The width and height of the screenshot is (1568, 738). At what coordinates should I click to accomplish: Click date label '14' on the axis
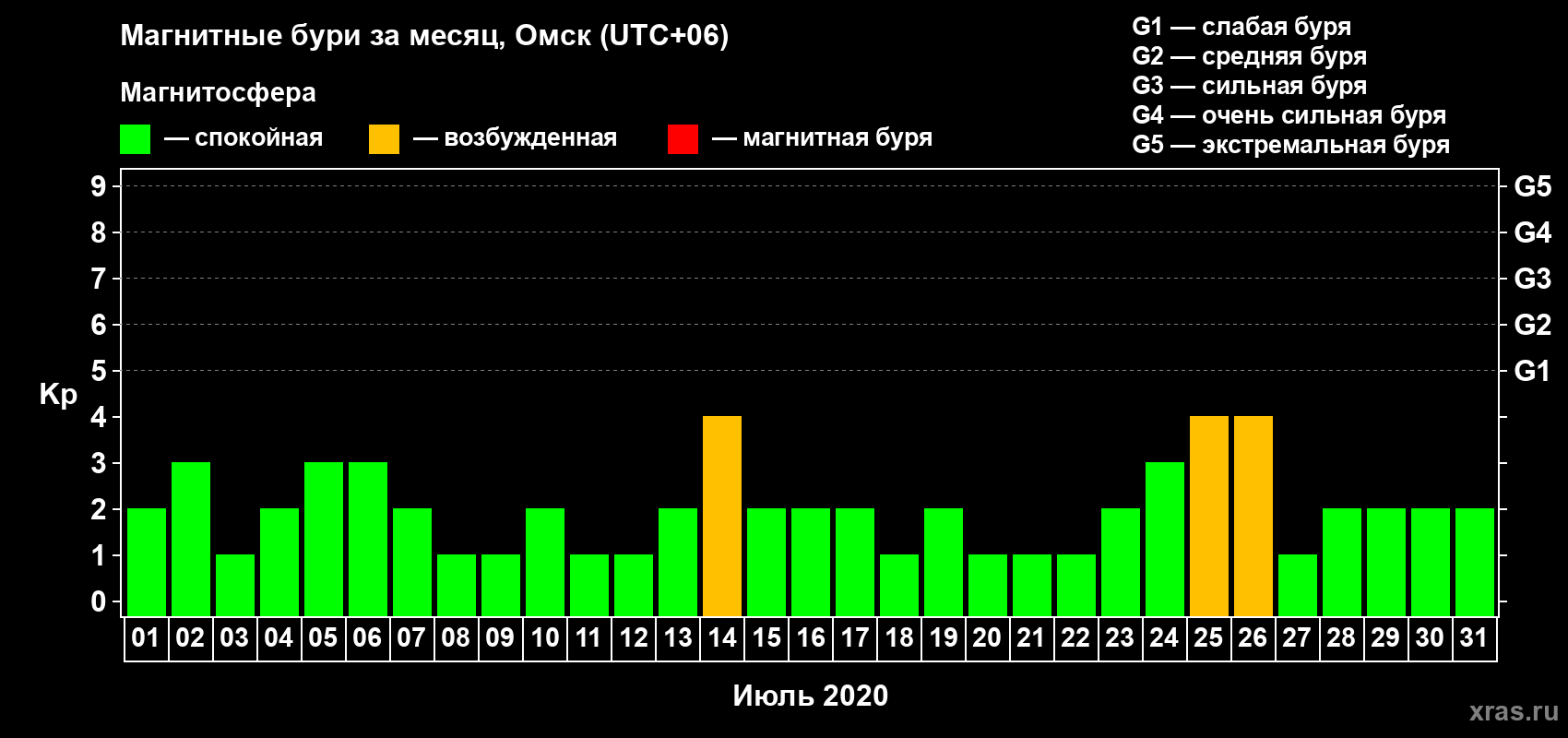[722, 638]
